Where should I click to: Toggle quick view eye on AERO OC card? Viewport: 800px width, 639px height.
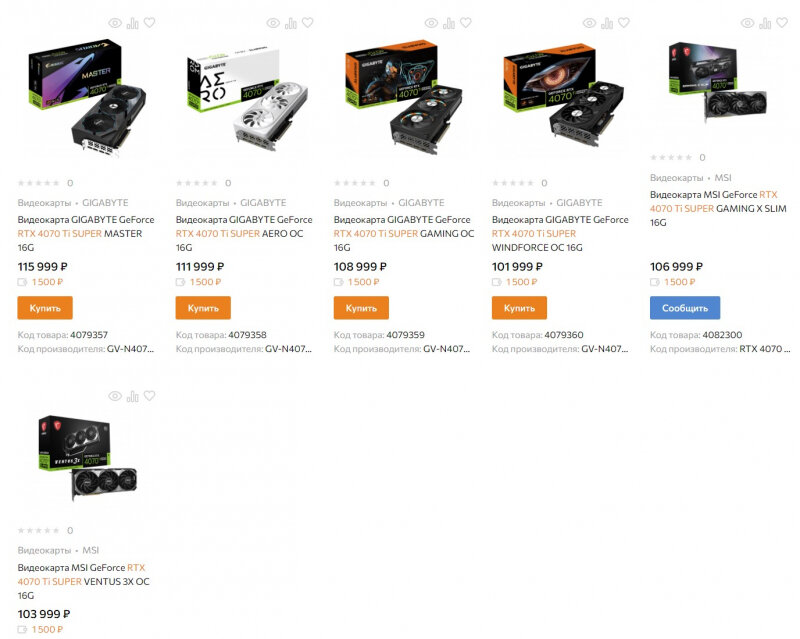[273, 23]
